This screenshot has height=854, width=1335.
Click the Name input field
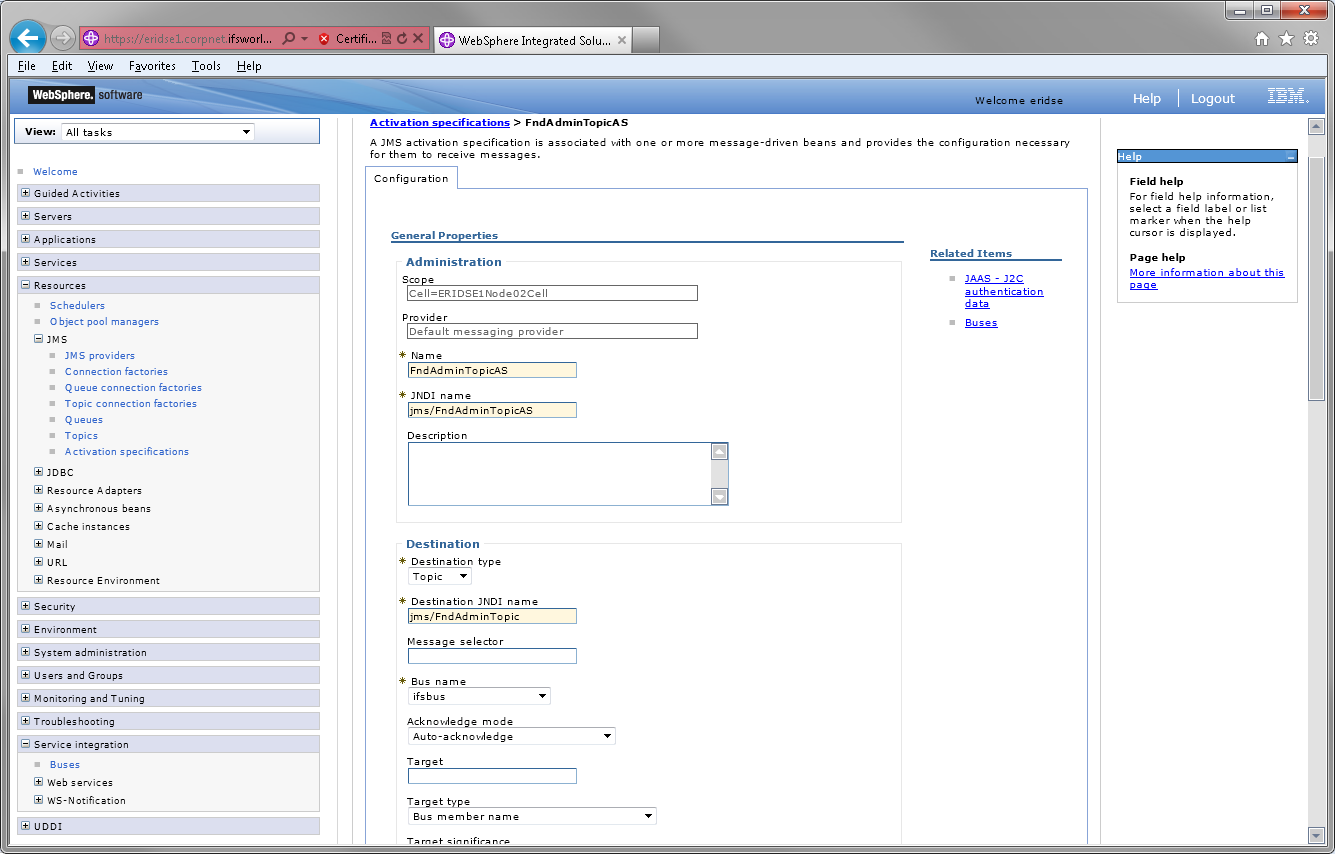pyautogui.click(x=492, y=370)
